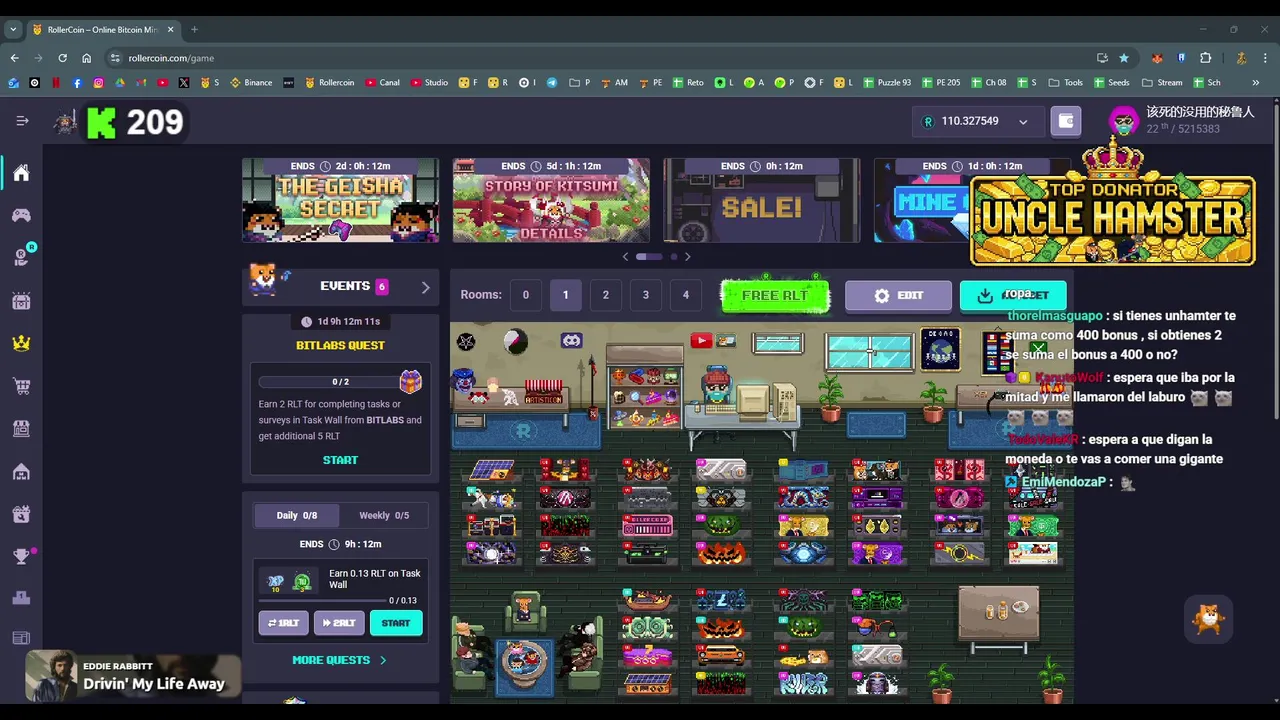Open the Stream bookmark folder
This screenshot has width=1280, height=720.
[1162, 83]
